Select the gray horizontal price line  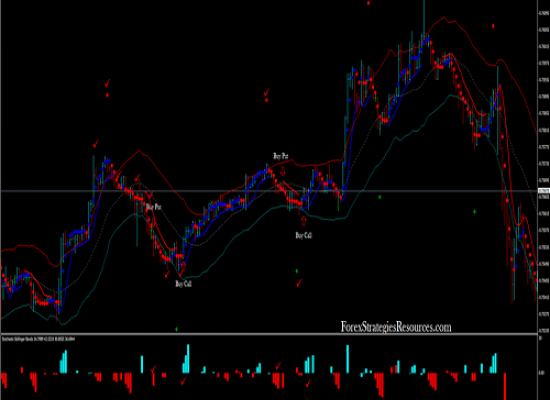[x=269, y=191]
